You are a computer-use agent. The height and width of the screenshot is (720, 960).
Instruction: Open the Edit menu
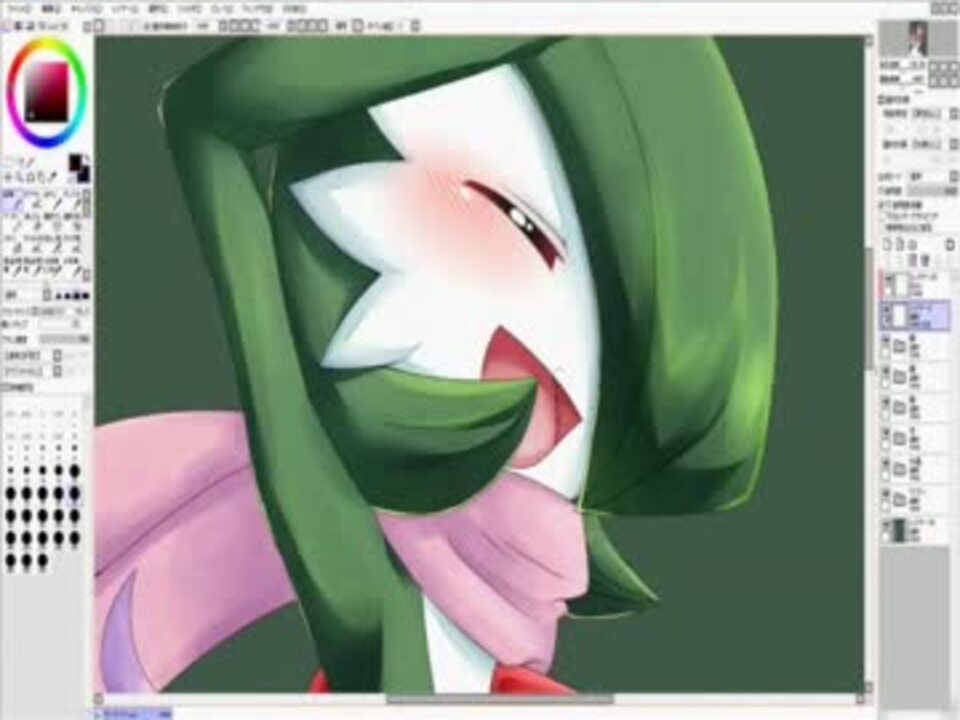pyautogui.click(x=51, y=9)
